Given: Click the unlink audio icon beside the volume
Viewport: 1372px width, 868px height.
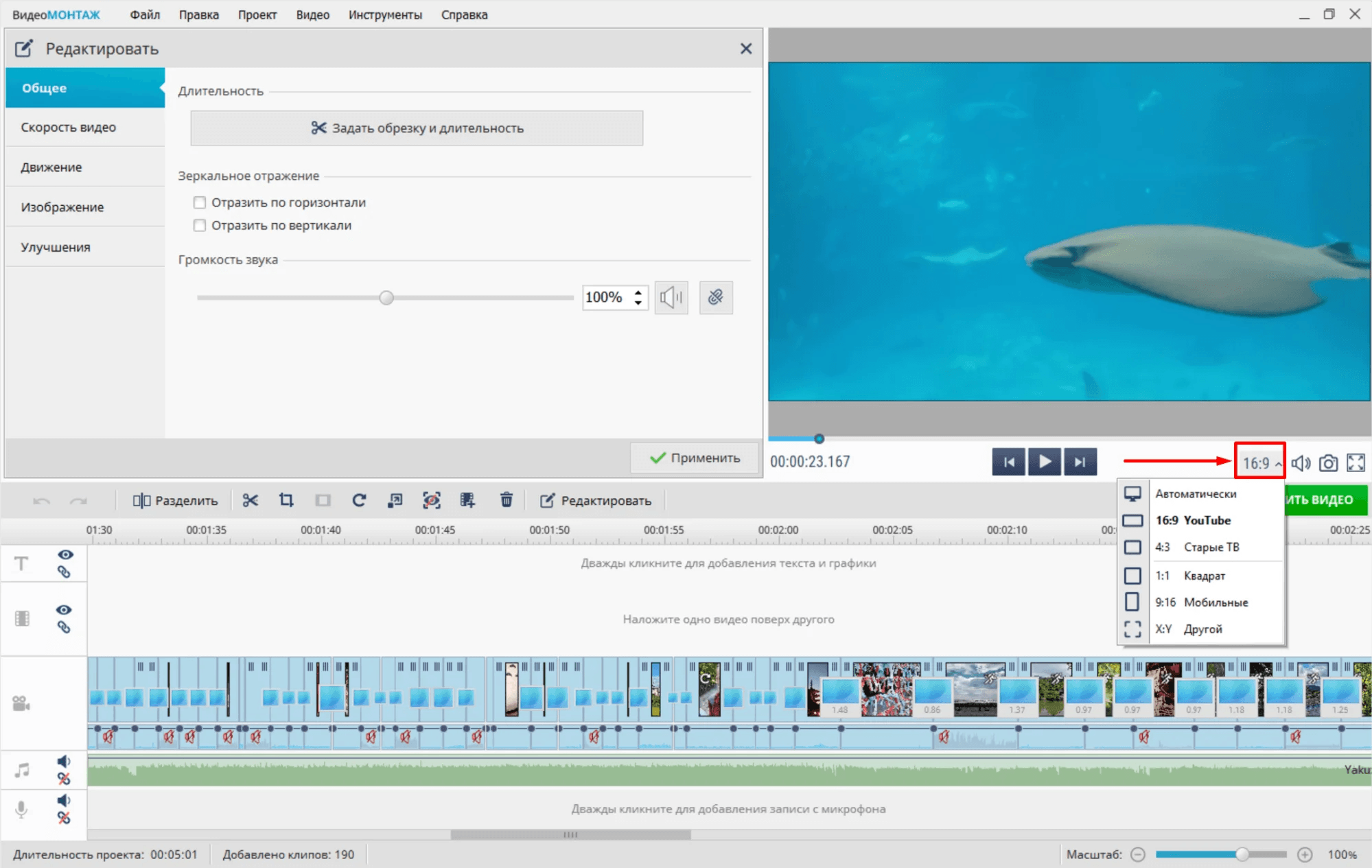Looking at the screenshot, I should (715, 297).
